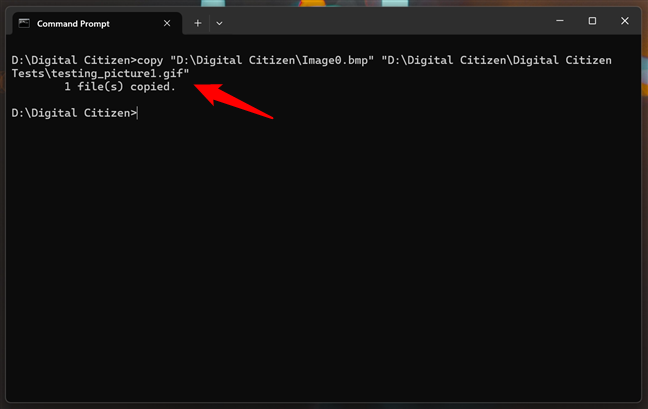Click the "Tests" folder text on second line

[x=27, y=74]
